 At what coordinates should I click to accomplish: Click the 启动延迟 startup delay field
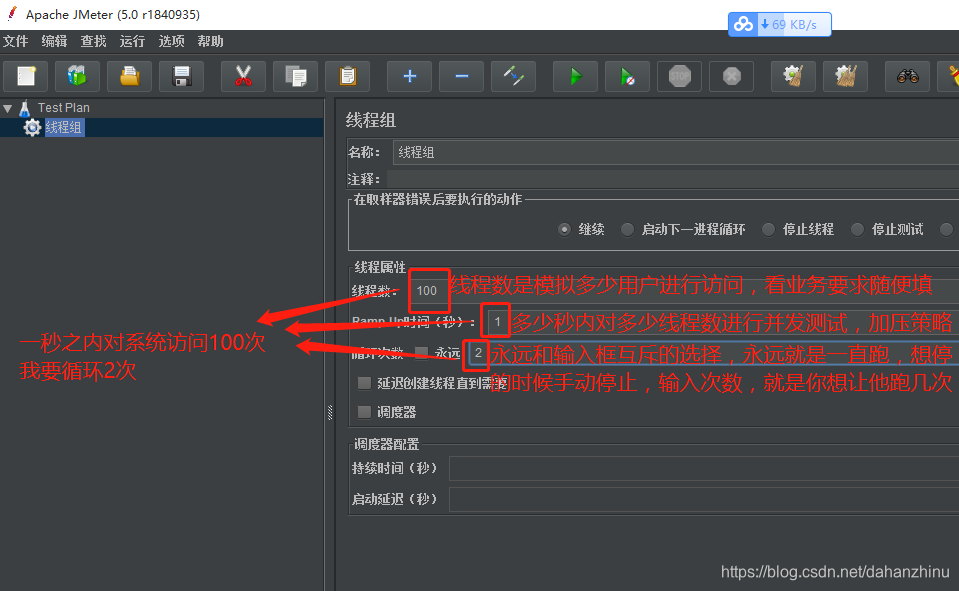coord(704,499)
